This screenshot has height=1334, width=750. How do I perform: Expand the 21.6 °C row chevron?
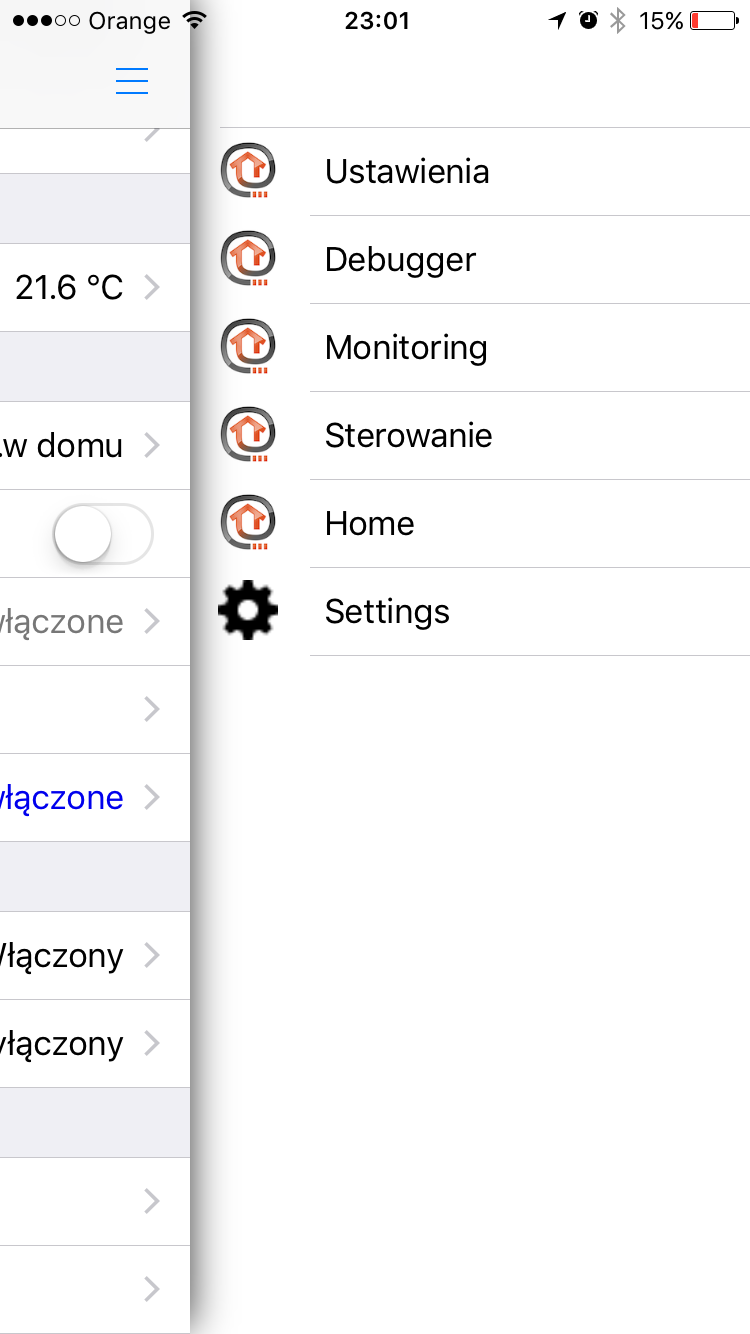(152, 288)
